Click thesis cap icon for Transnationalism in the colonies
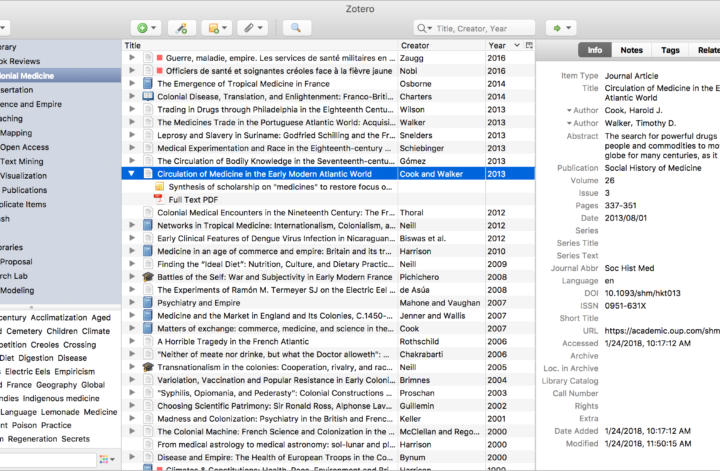Image resolution: width=720 pixels, height=471 pixels. click(148, 367)
